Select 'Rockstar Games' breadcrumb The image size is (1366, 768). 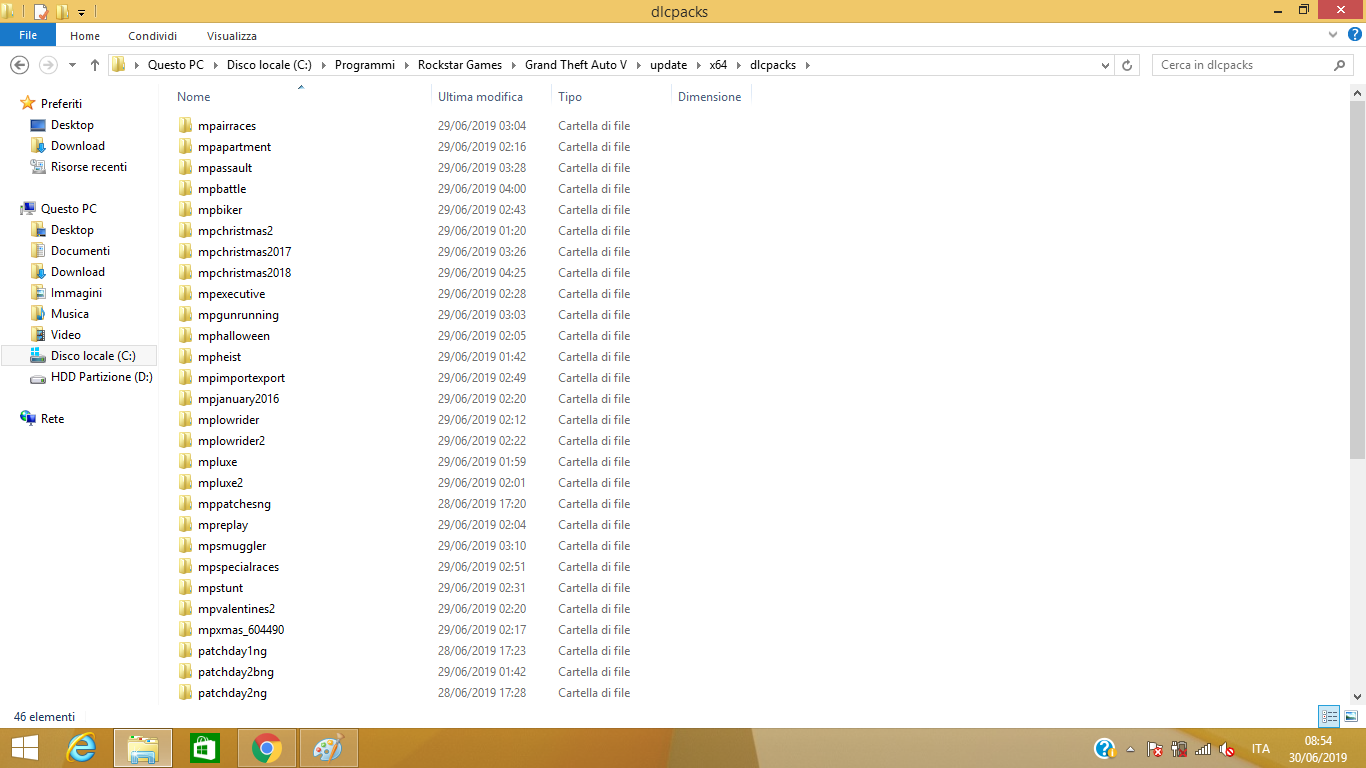pyautogui.click(x=460, y=65)
